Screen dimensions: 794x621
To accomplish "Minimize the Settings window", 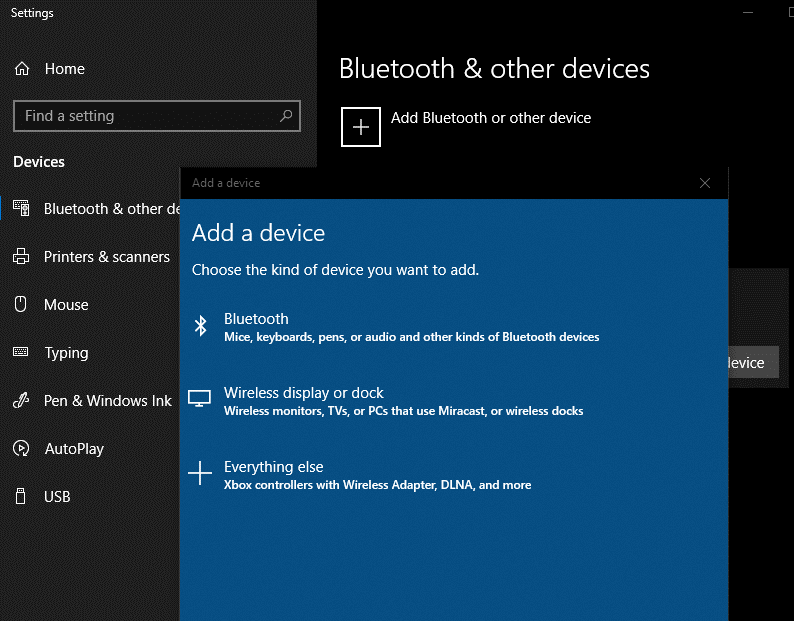I will (748, 12).
